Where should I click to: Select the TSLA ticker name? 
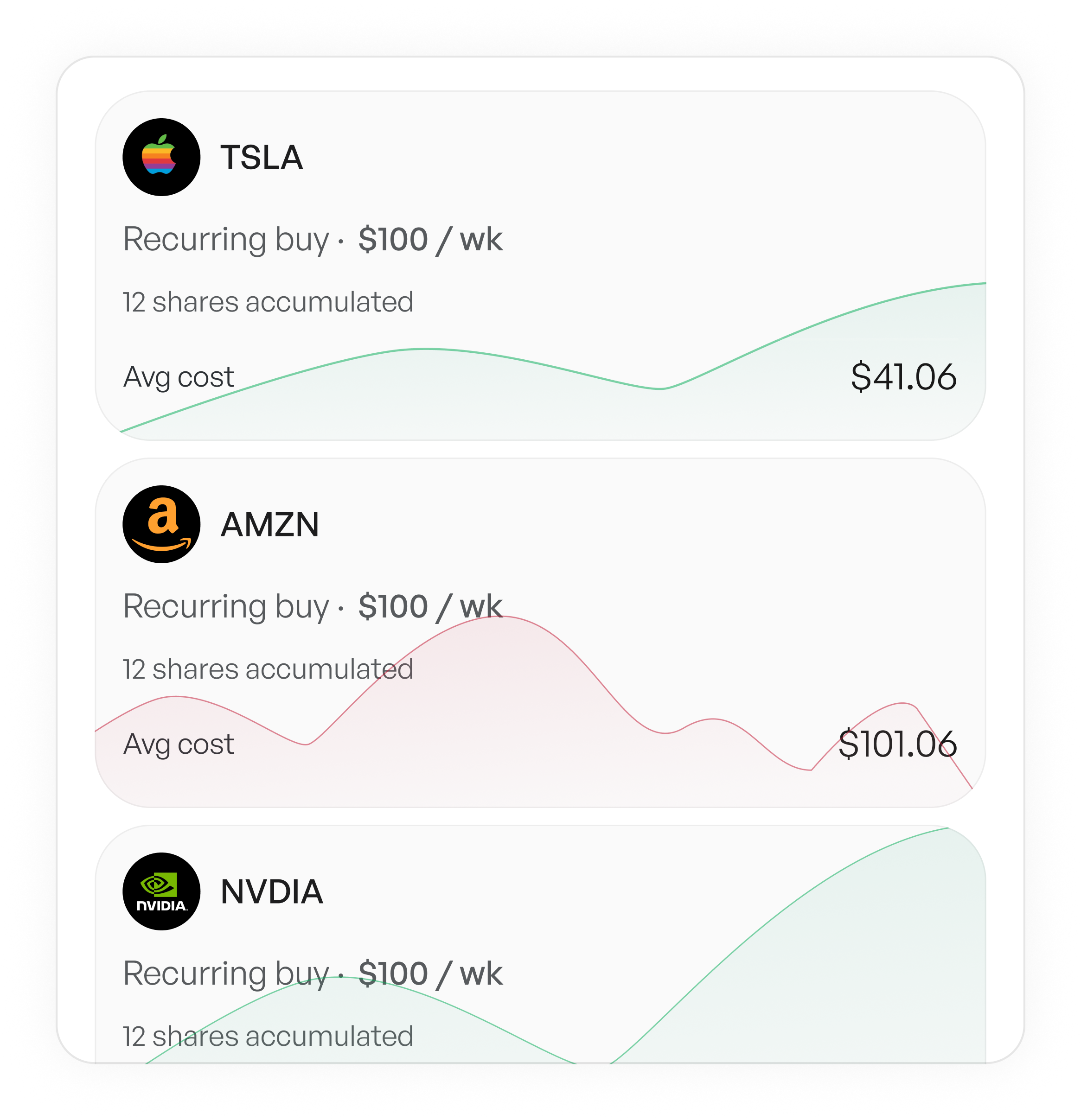pos(261,158)
